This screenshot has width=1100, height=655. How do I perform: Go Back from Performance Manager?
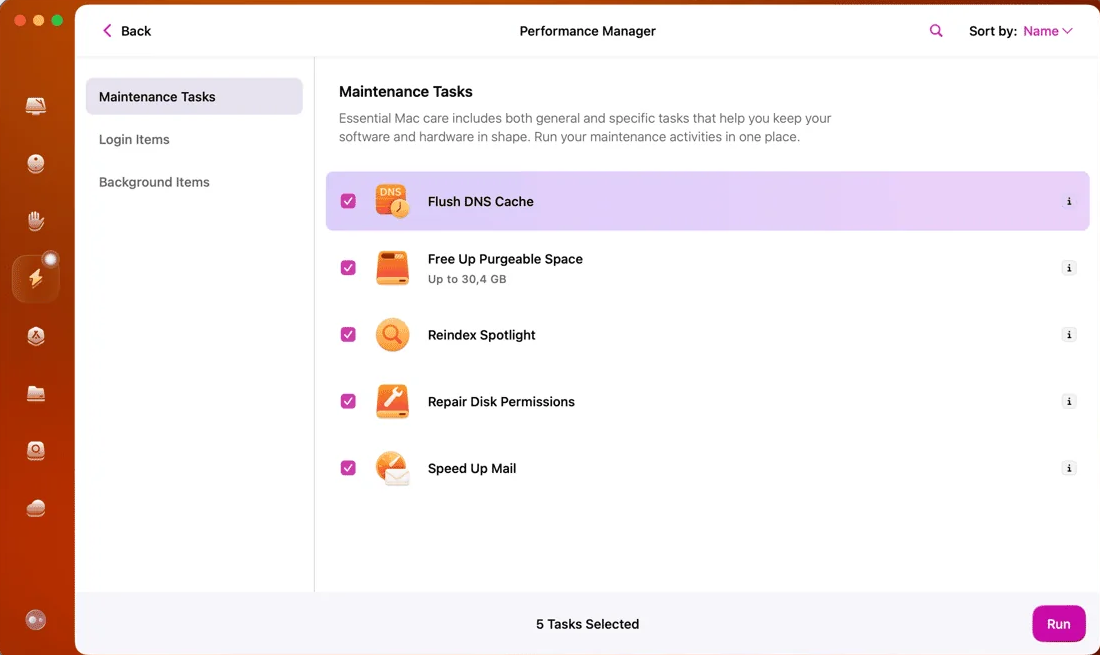126,30
